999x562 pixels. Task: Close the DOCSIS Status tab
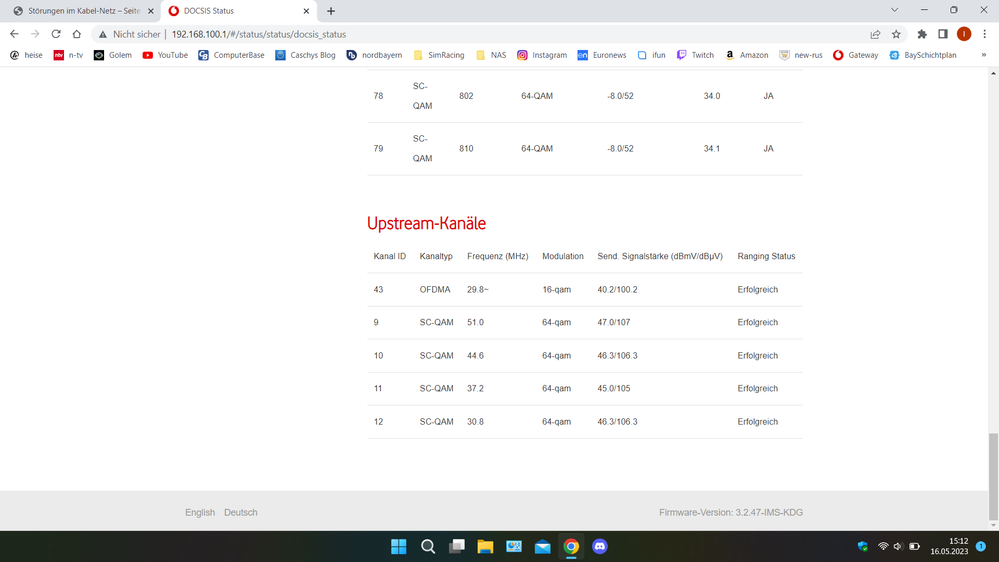(306, 11)
